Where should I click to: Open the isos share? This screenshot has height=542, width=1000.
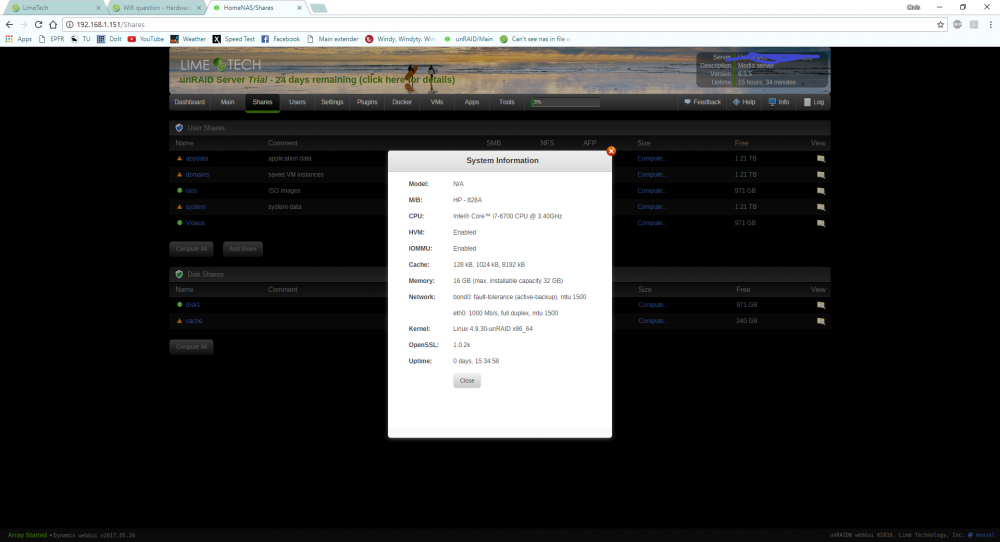[x=191, y=191]
